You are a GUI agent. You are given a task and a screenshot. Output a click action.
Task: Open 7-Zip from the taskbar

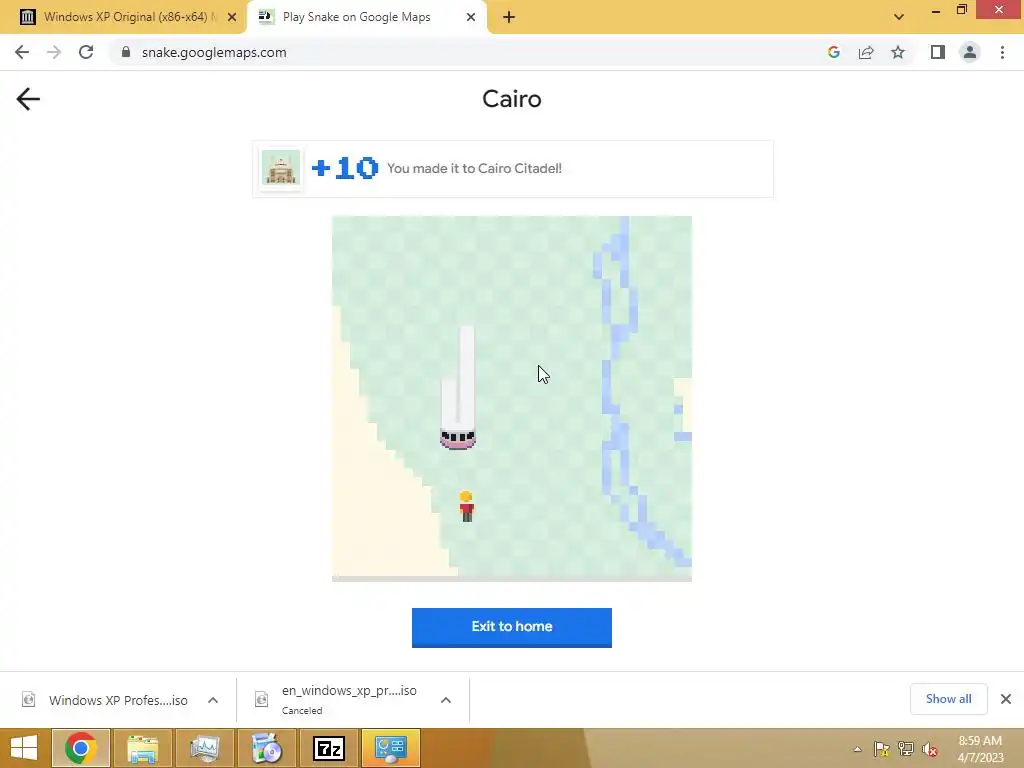[328, 748]
